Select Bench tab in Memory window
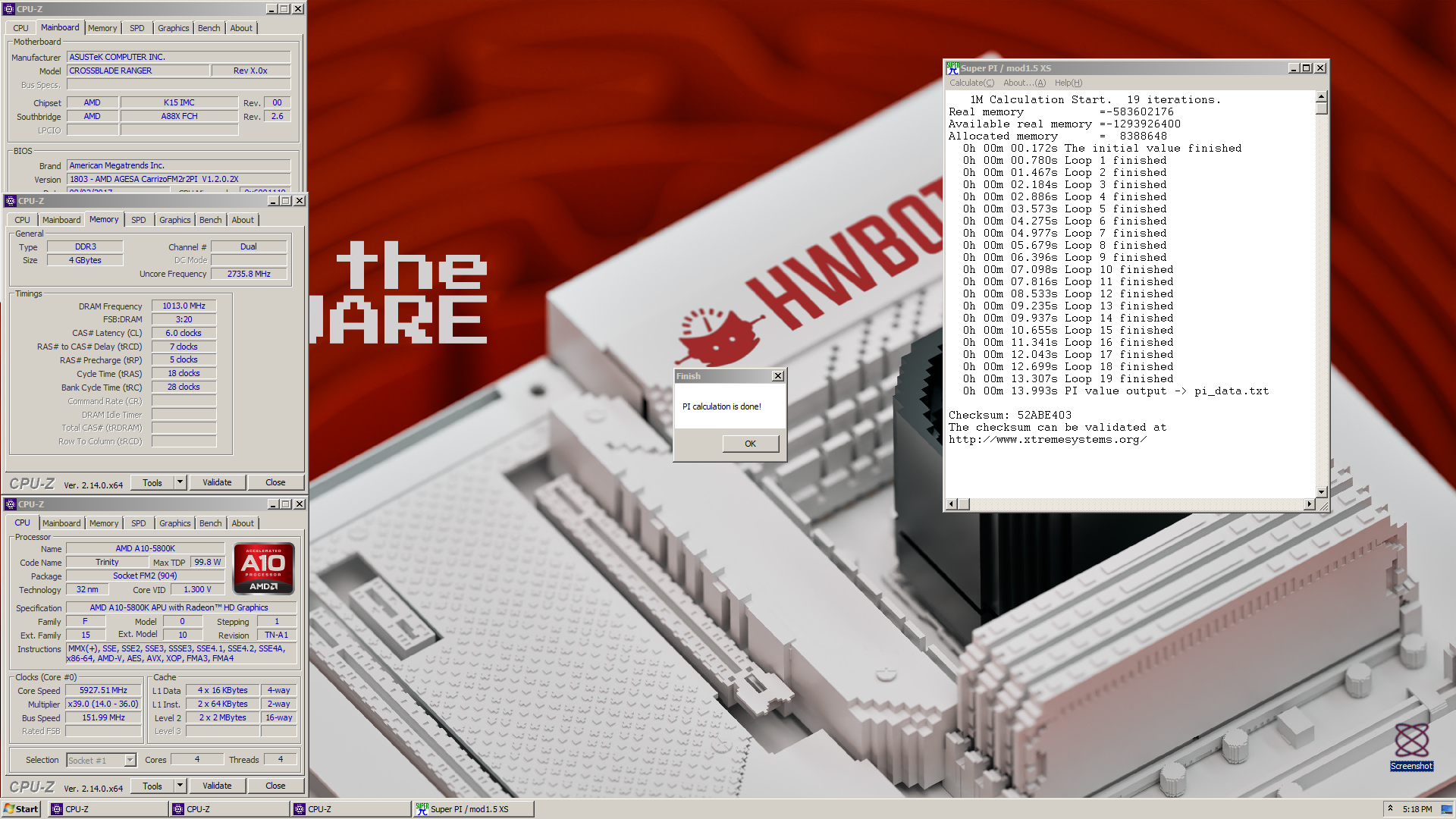 (211, 220)
